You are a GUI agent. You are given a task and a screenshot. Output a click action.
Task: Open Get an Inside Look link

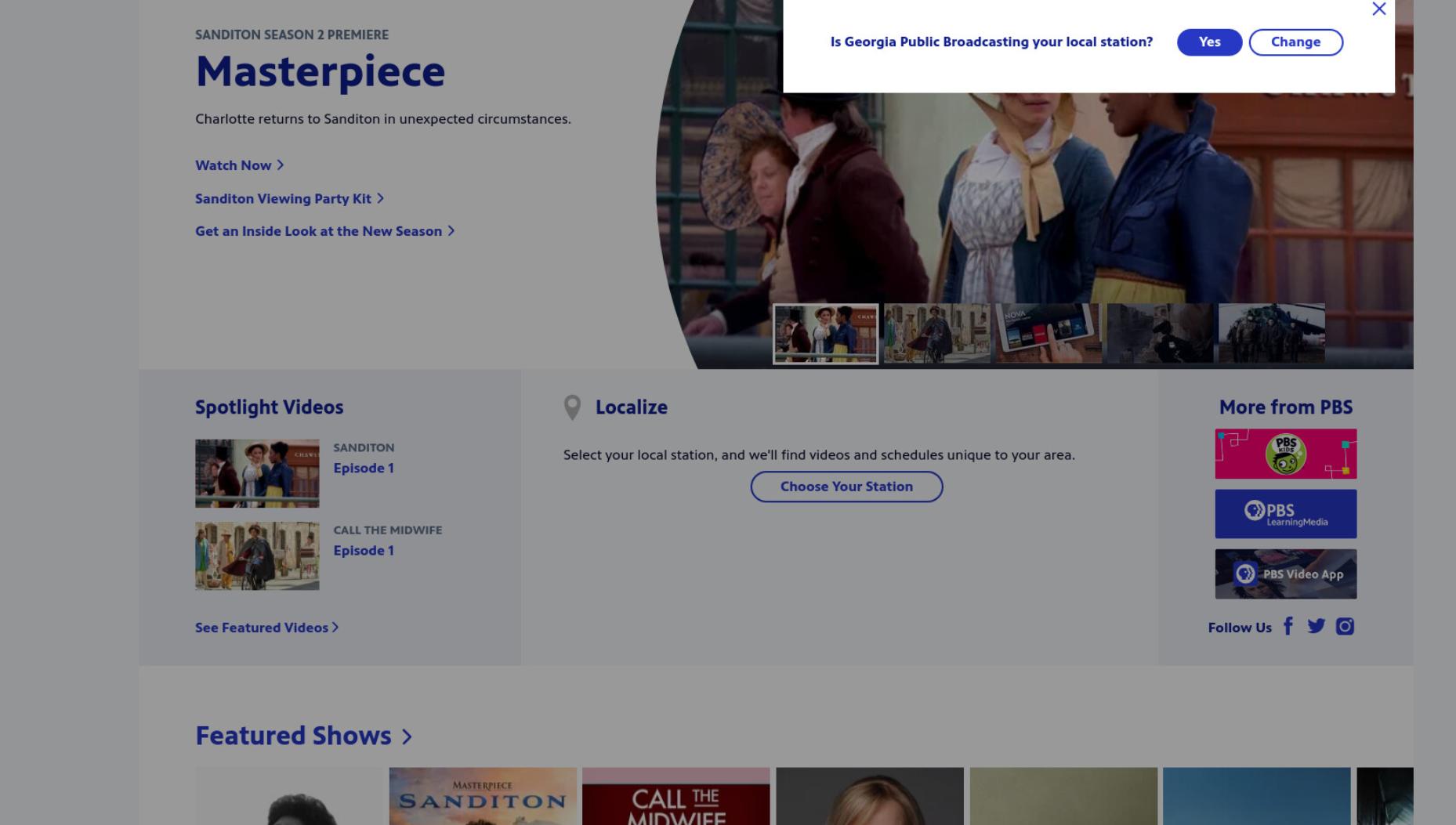324,231
